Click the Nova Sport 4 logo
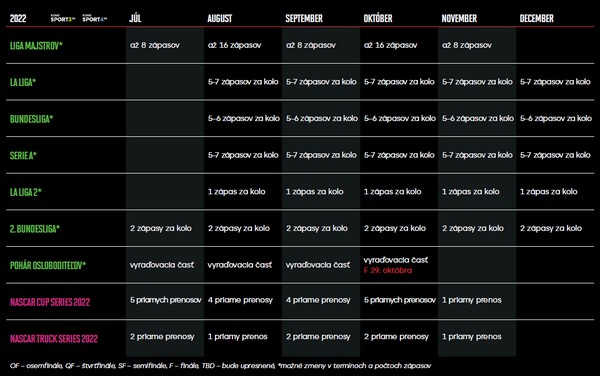Image resolution: width=600 pixels, height=376 pixels. [x=95, y=18]
